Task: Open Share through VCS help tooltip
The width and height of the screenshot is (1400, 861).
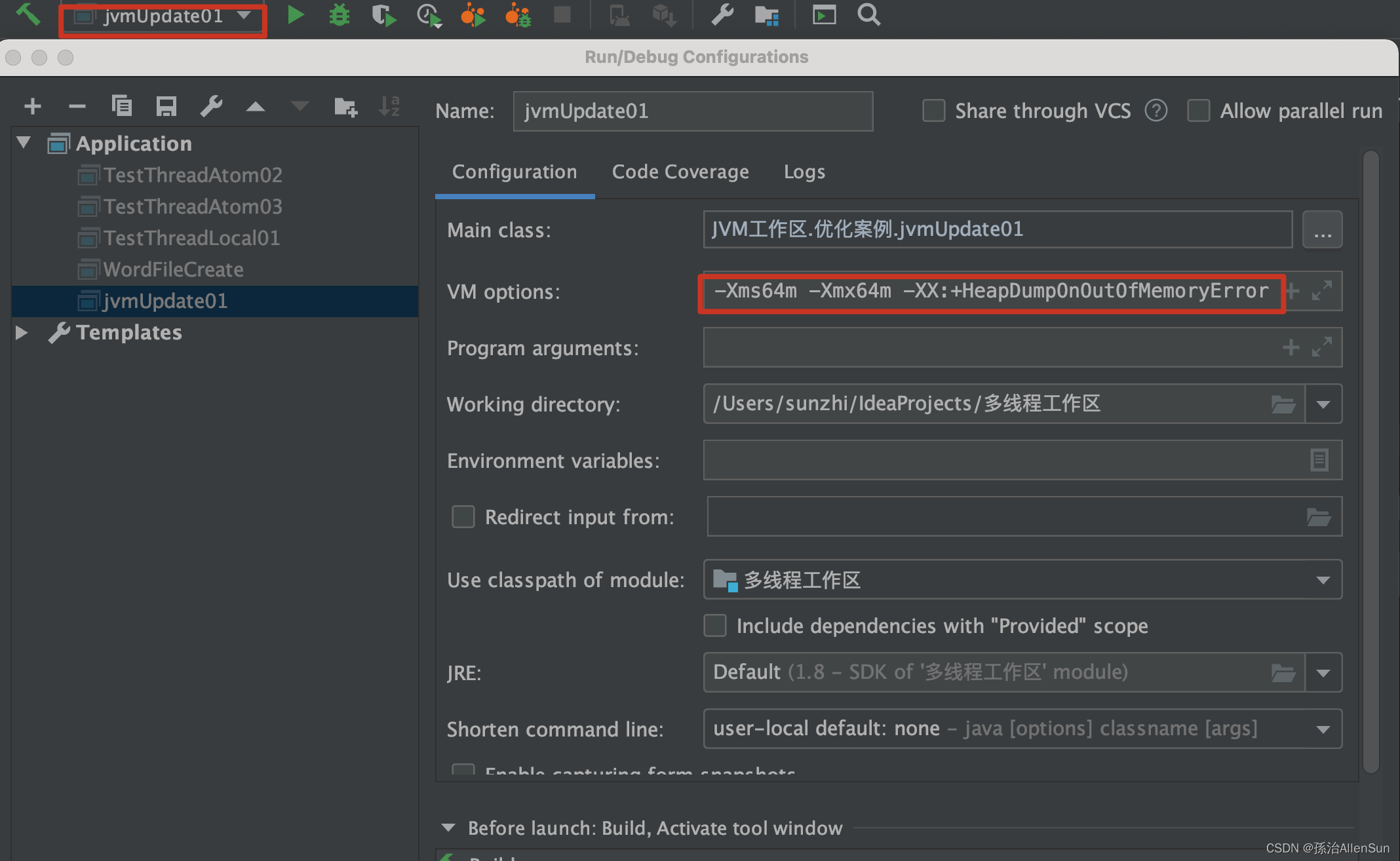Action: tap(1156, 111)
